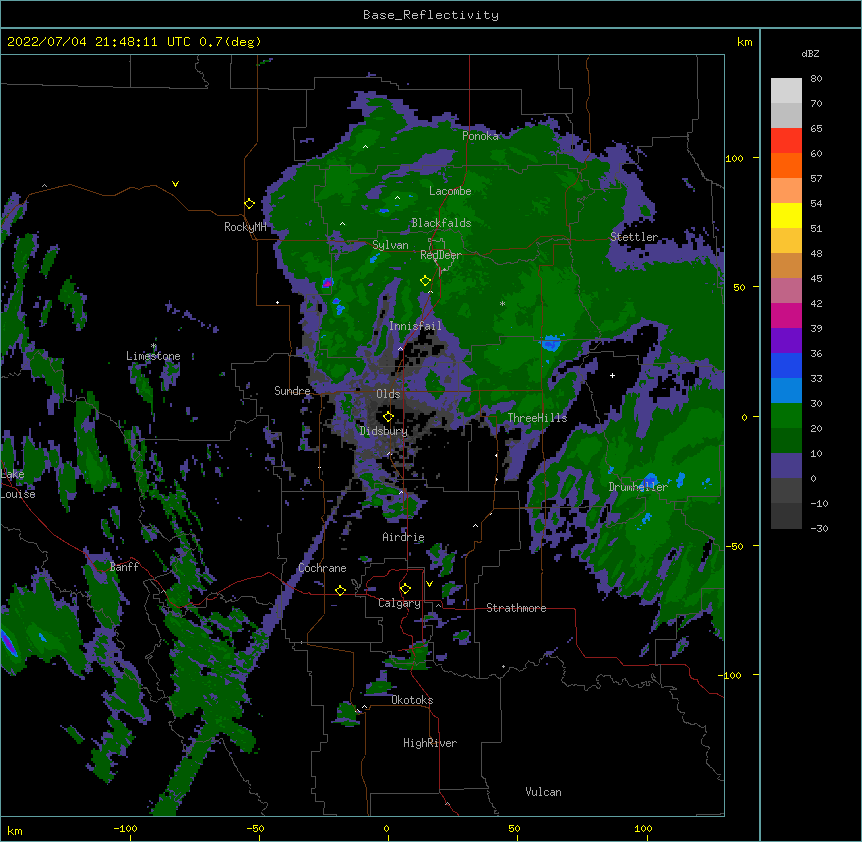Click the 45 value in the dBZ legend
This screenshot has width=862, height=842.
(x=816, y=279)
